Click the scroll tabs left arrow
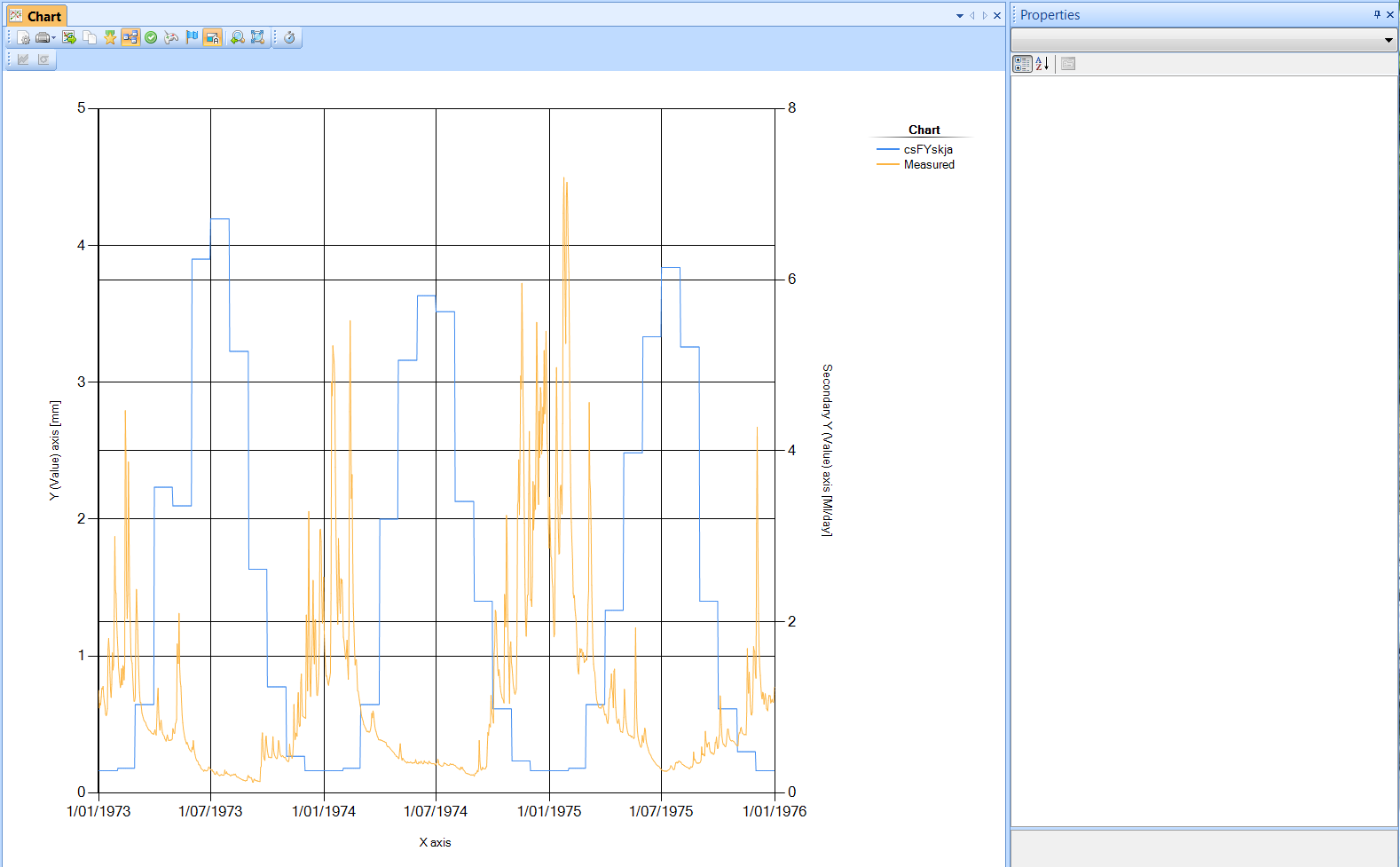Image resolution: width=1400 pixels, height=867 pixels. [x=972, y=16]
